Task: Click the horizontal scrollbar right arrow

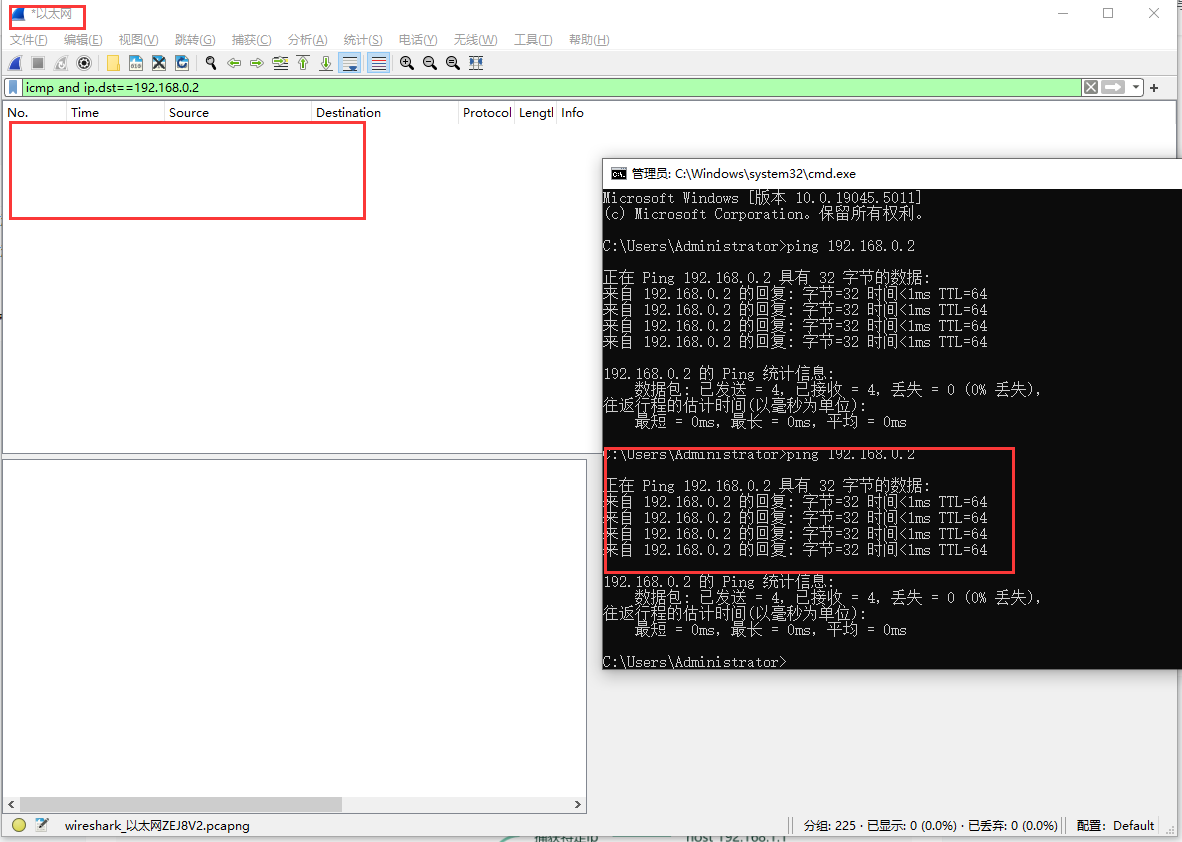Action: tap(578, 804)
